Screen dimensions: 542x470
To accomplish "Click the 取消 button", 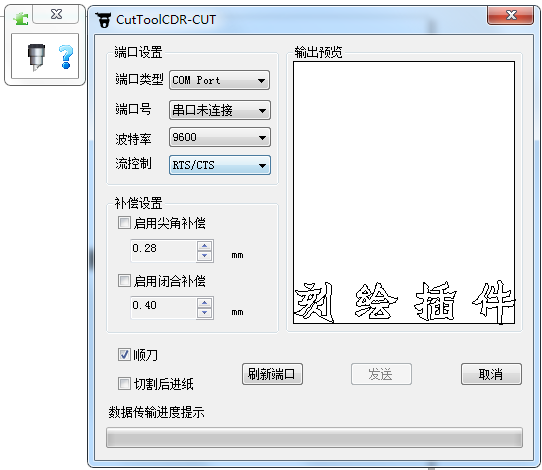I will pyautogui.click(x=491, y=374).
